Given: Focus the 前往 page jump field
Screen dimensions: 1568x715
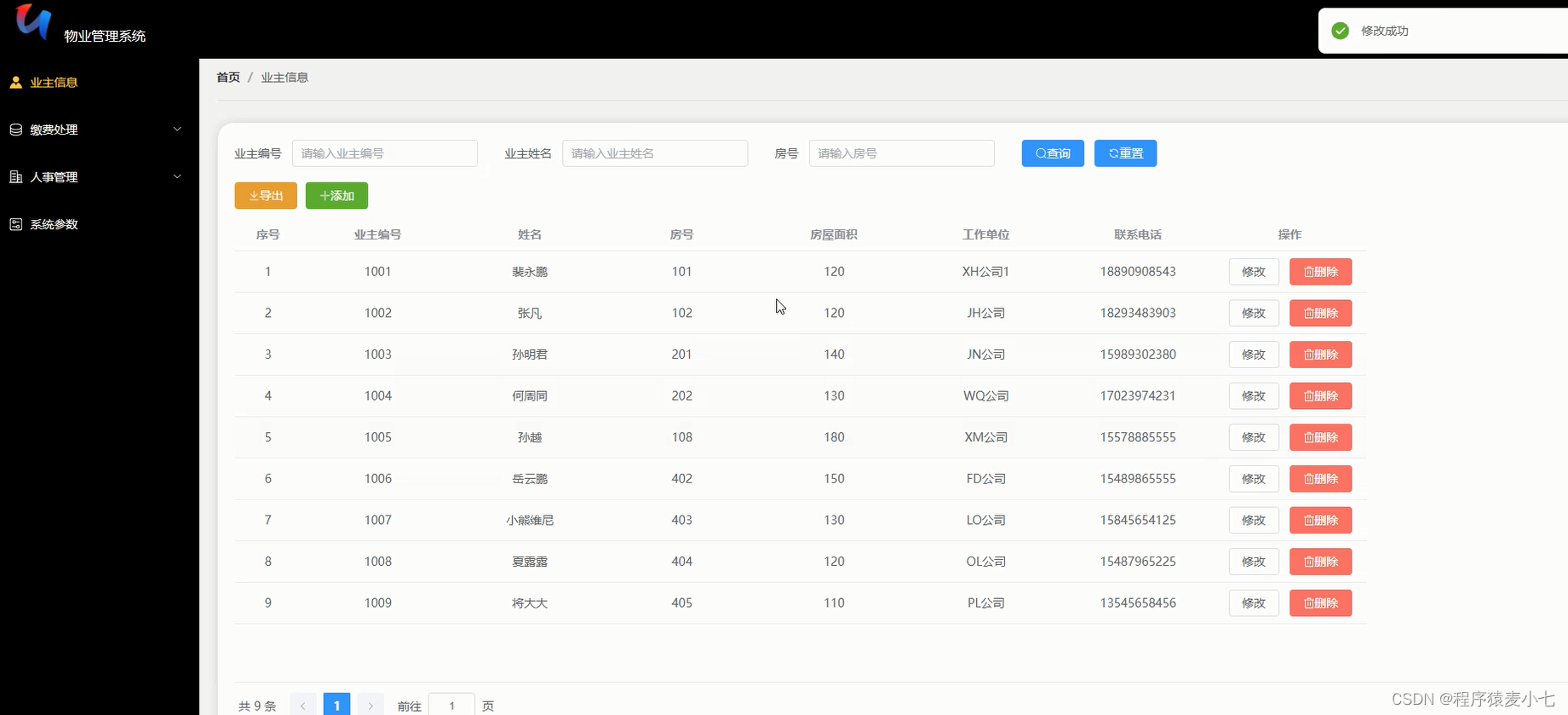Looking at the screenshot, I should coord(451,706).
